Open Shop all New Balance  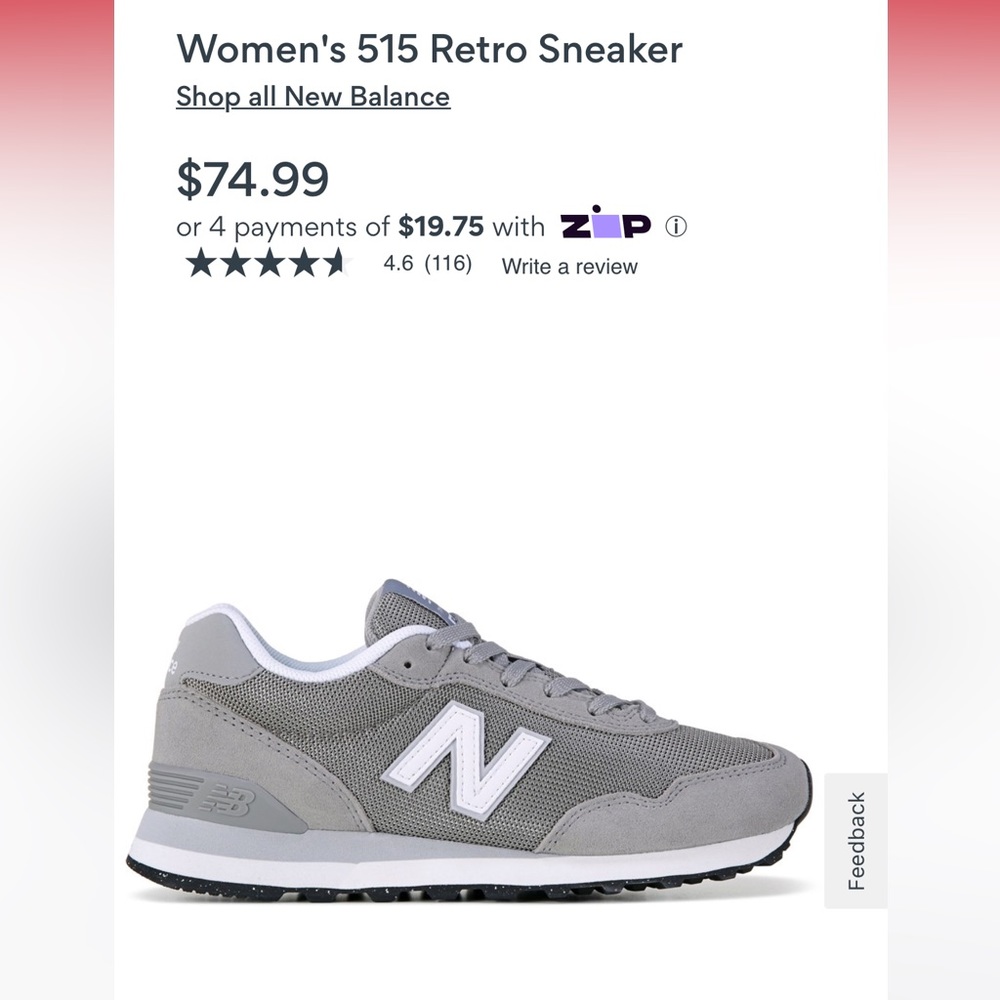coord(312,97)
